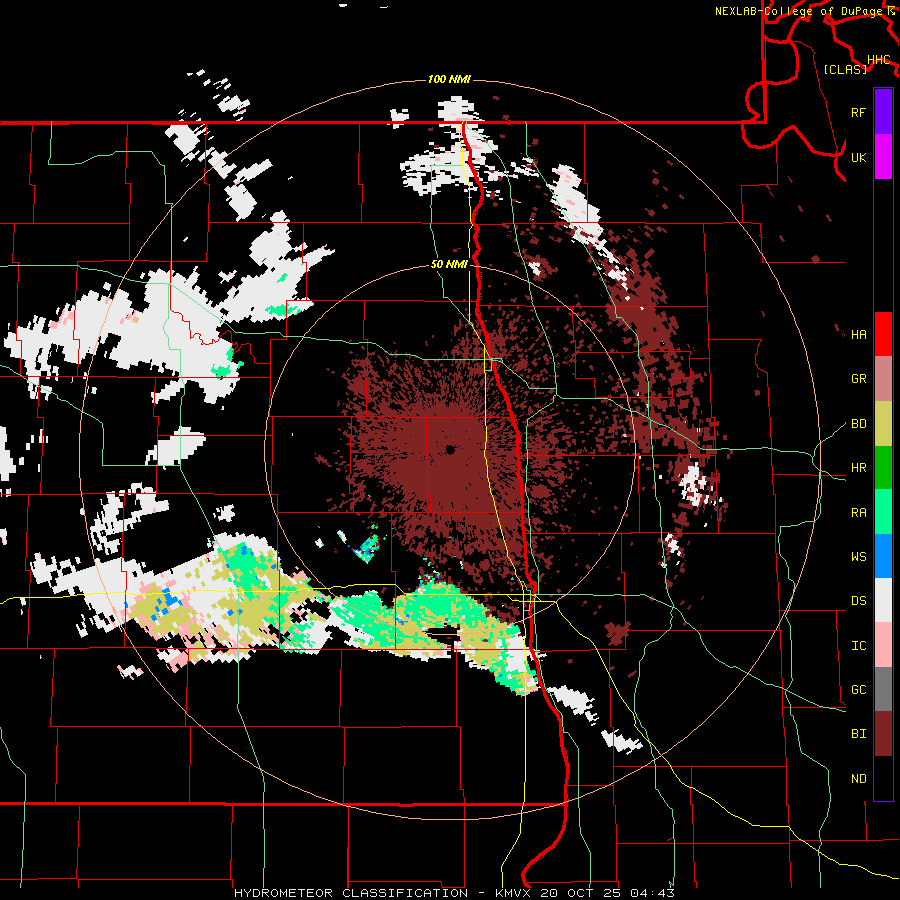900x900 pixels.
Task: Select the blue WS legend swatch
Action: coord(883,556)
